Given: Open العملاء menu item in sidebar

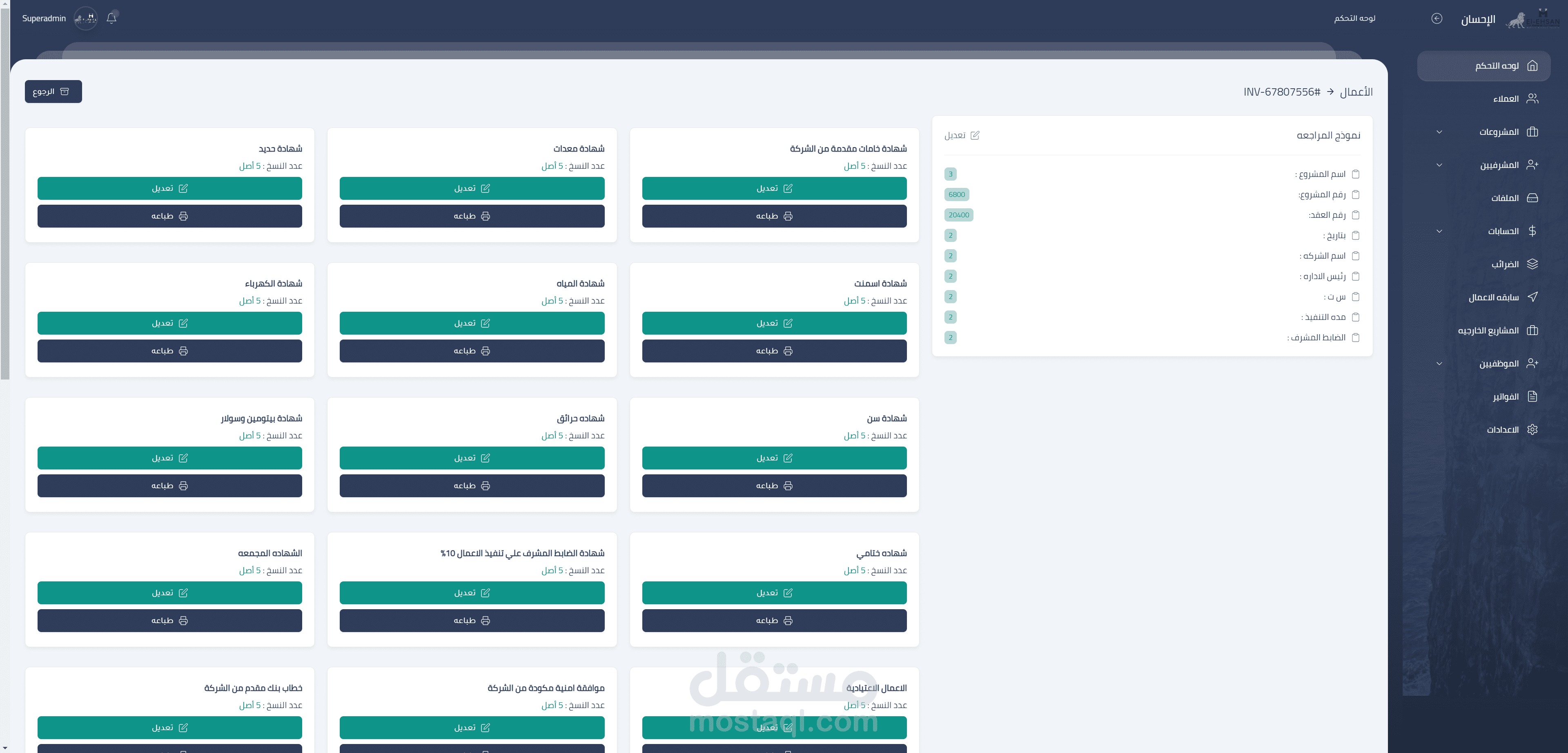Looking at the screenshot, I should (1505, 99).
